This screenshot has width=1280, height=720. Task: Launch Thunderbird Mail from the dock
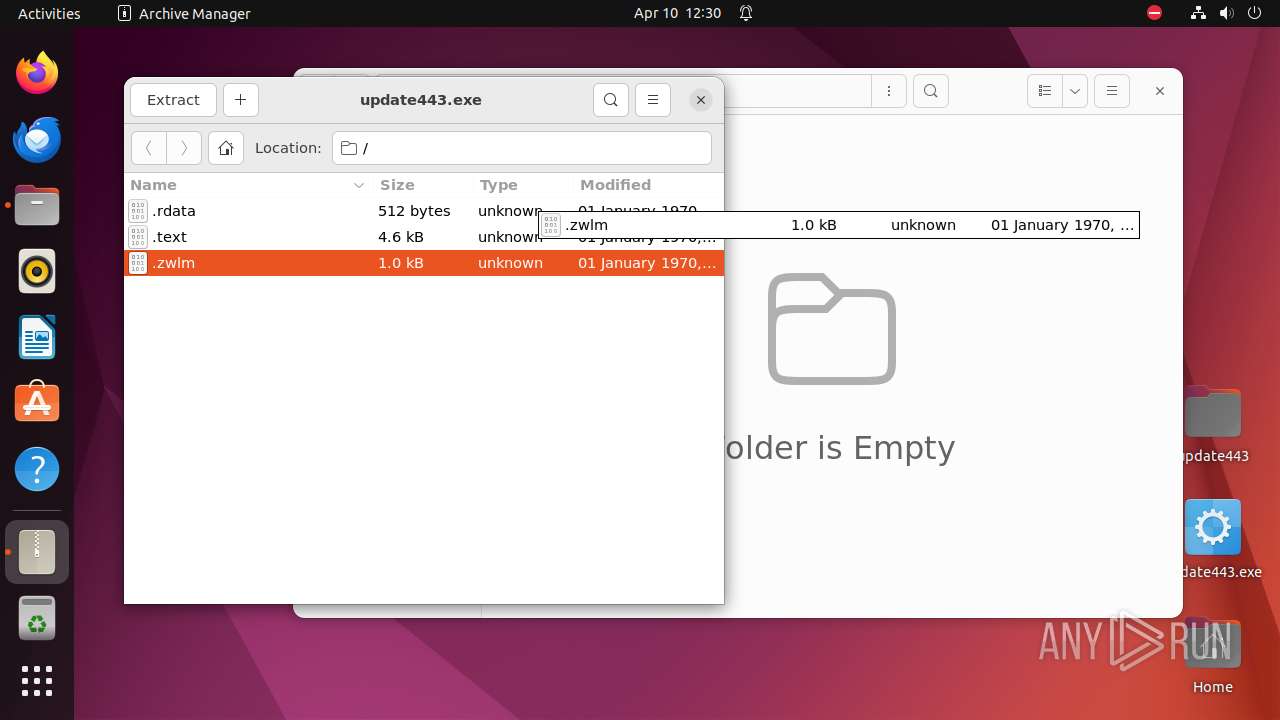pos(37,139)
